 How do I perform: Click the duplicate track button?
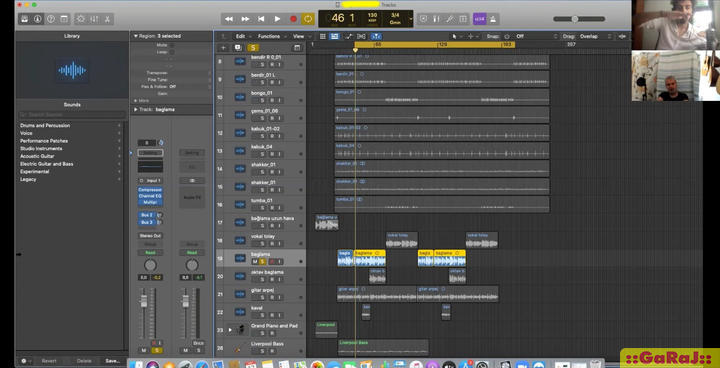237,48
